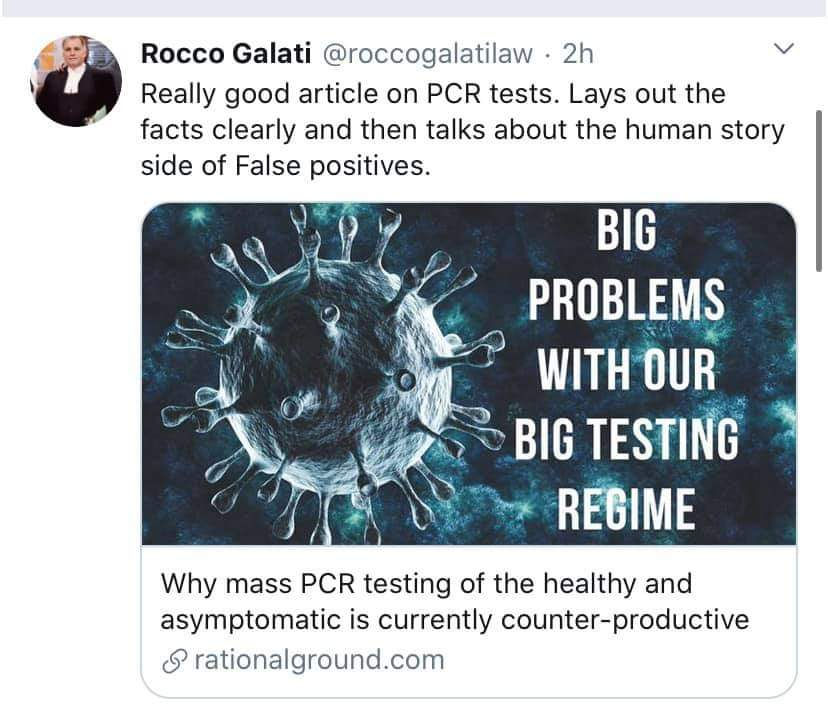Visit the @roccogalatilaw handle
Image resolution: width=828 pixels, height=708 pixels.
(x=427, y=54)
